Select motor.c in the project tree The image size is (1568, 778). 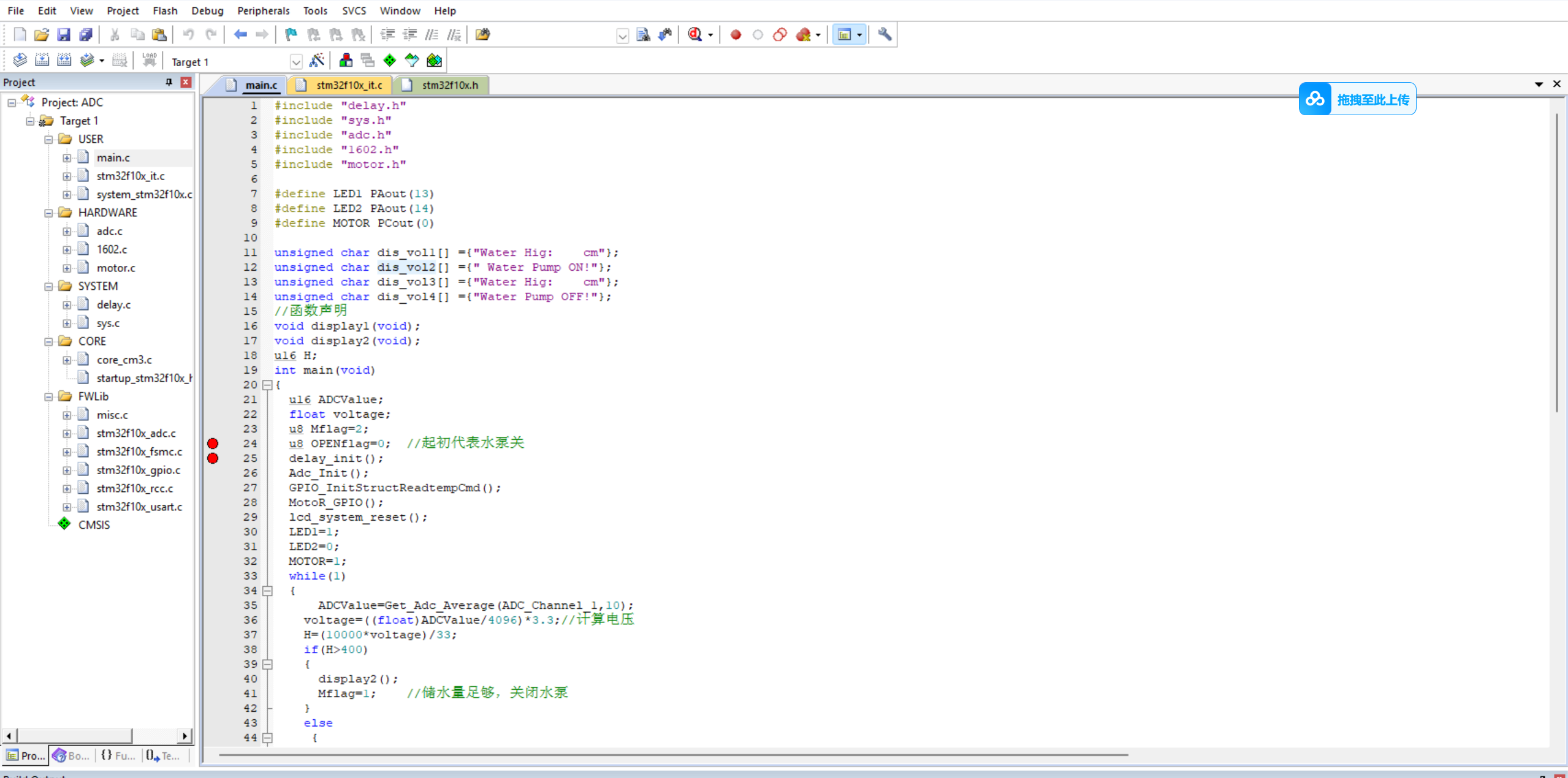click(x=116, y=268)
